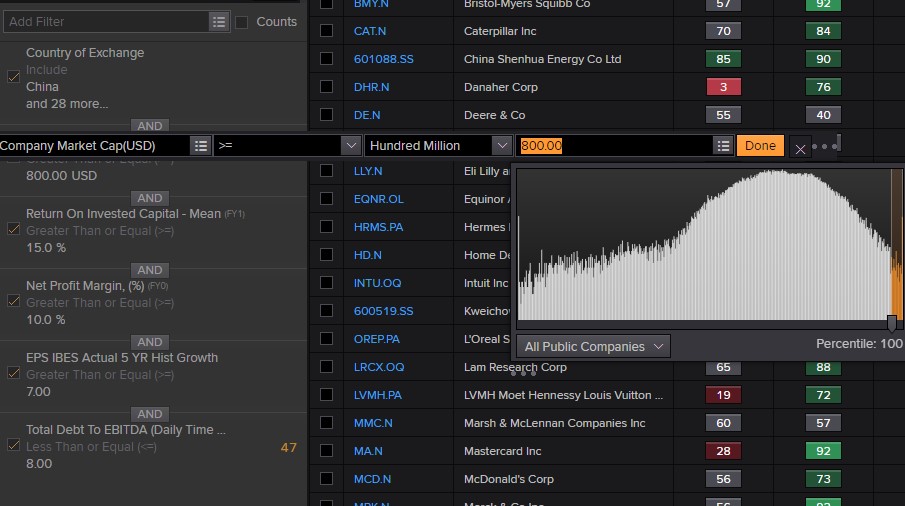The width and height of the screenshot is (905, 506).
Task: Open the three-dot options after close icon
Action: [x=825, y=147]
